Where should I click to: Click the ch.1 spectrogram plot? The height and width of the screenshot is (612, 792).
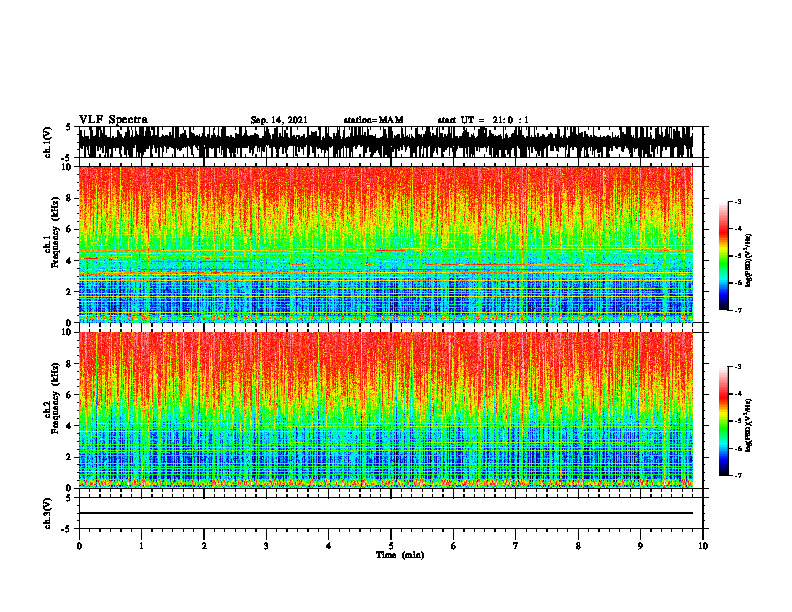(385, 244)
